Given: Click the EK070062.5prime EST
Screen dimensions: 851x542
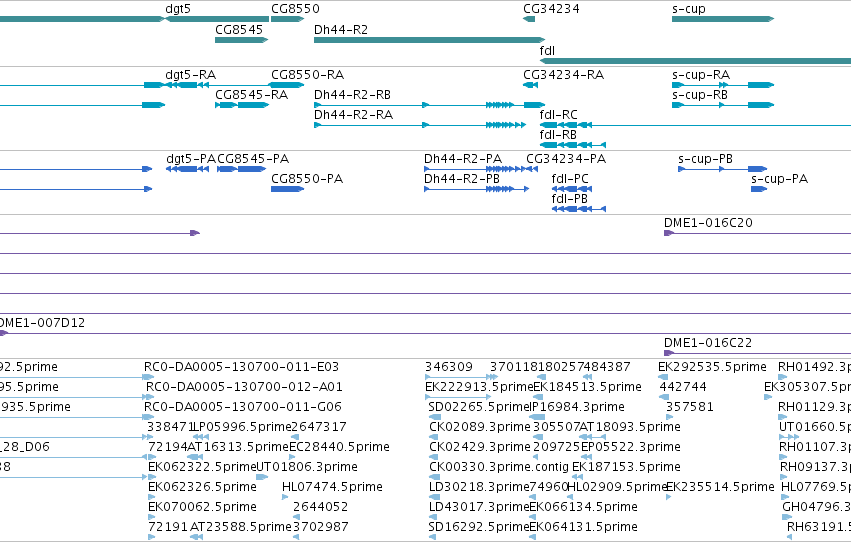Looking at the screenshot, I should (151, 518).
